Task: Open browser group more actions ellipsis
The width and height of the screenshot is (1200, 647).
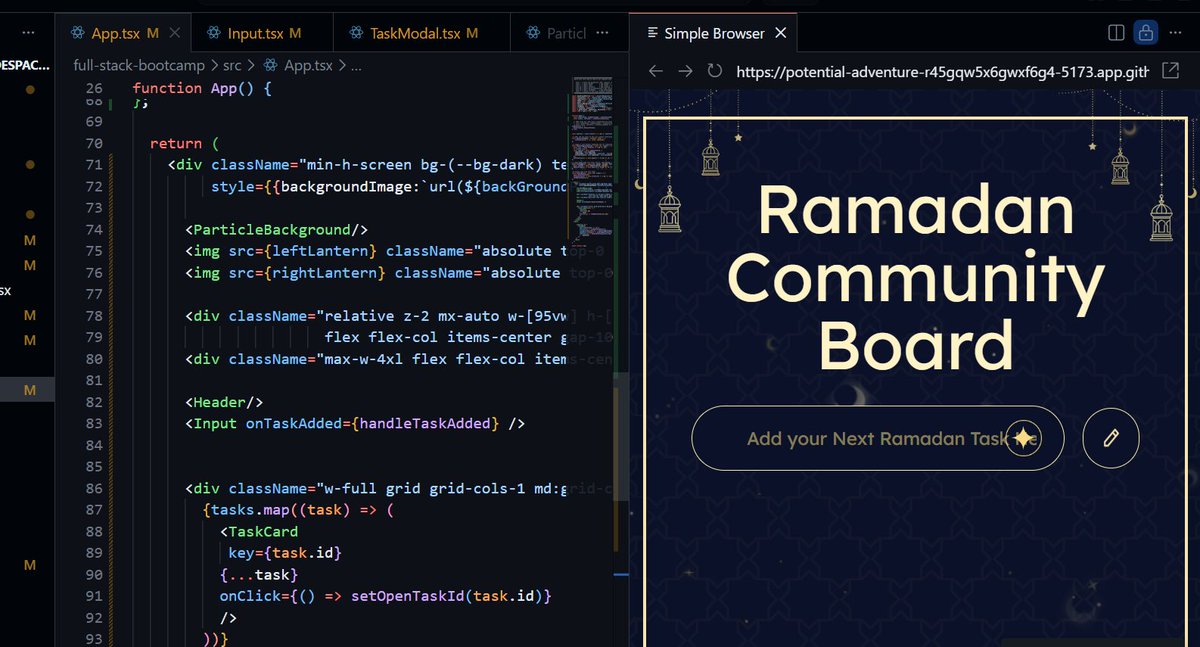Action: click(x=1174, y=33)
